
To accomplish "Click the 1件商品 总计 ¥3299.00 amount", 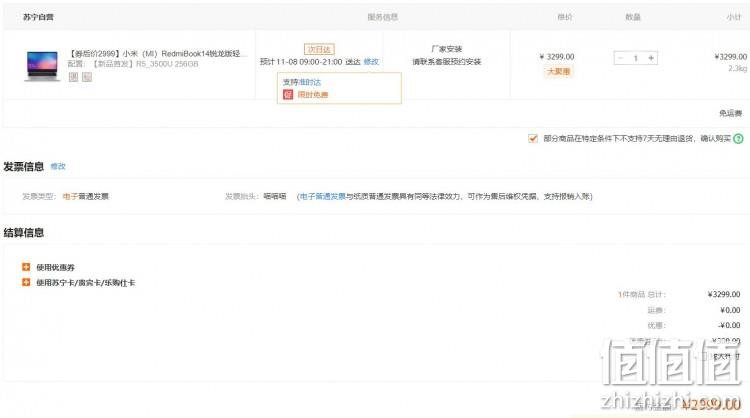I will pos(724,294).
